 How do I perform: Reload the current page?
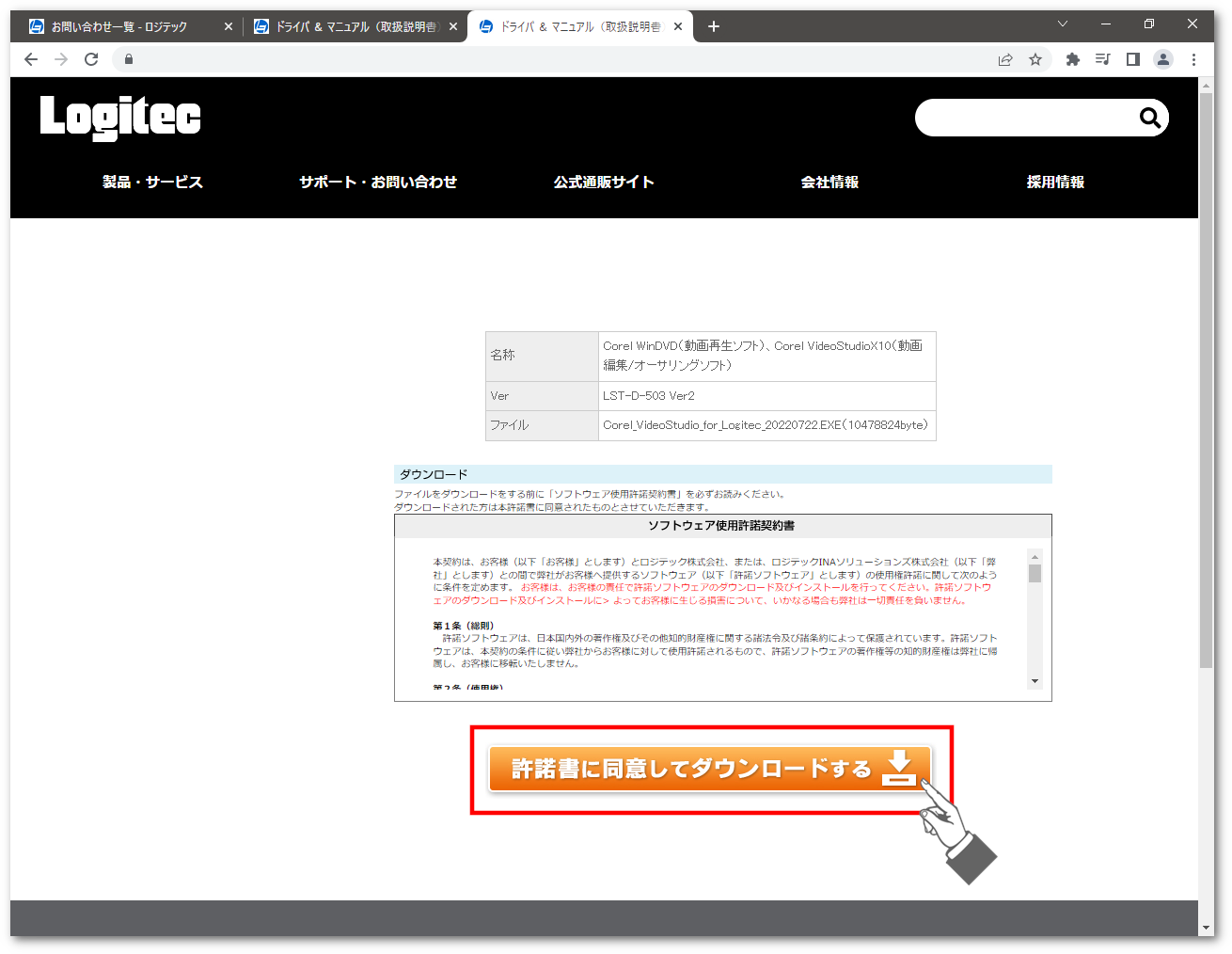[91, 59]
